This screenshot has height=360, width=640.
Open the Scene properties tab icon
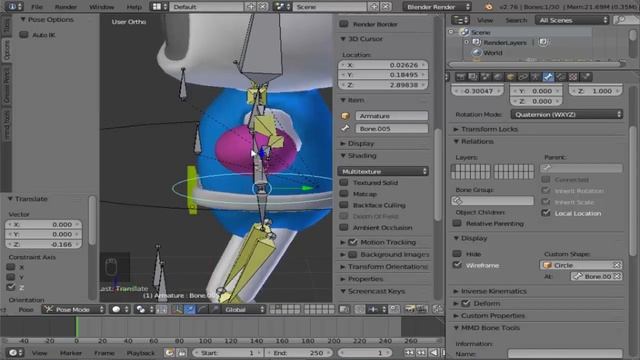tap(485, 77)
